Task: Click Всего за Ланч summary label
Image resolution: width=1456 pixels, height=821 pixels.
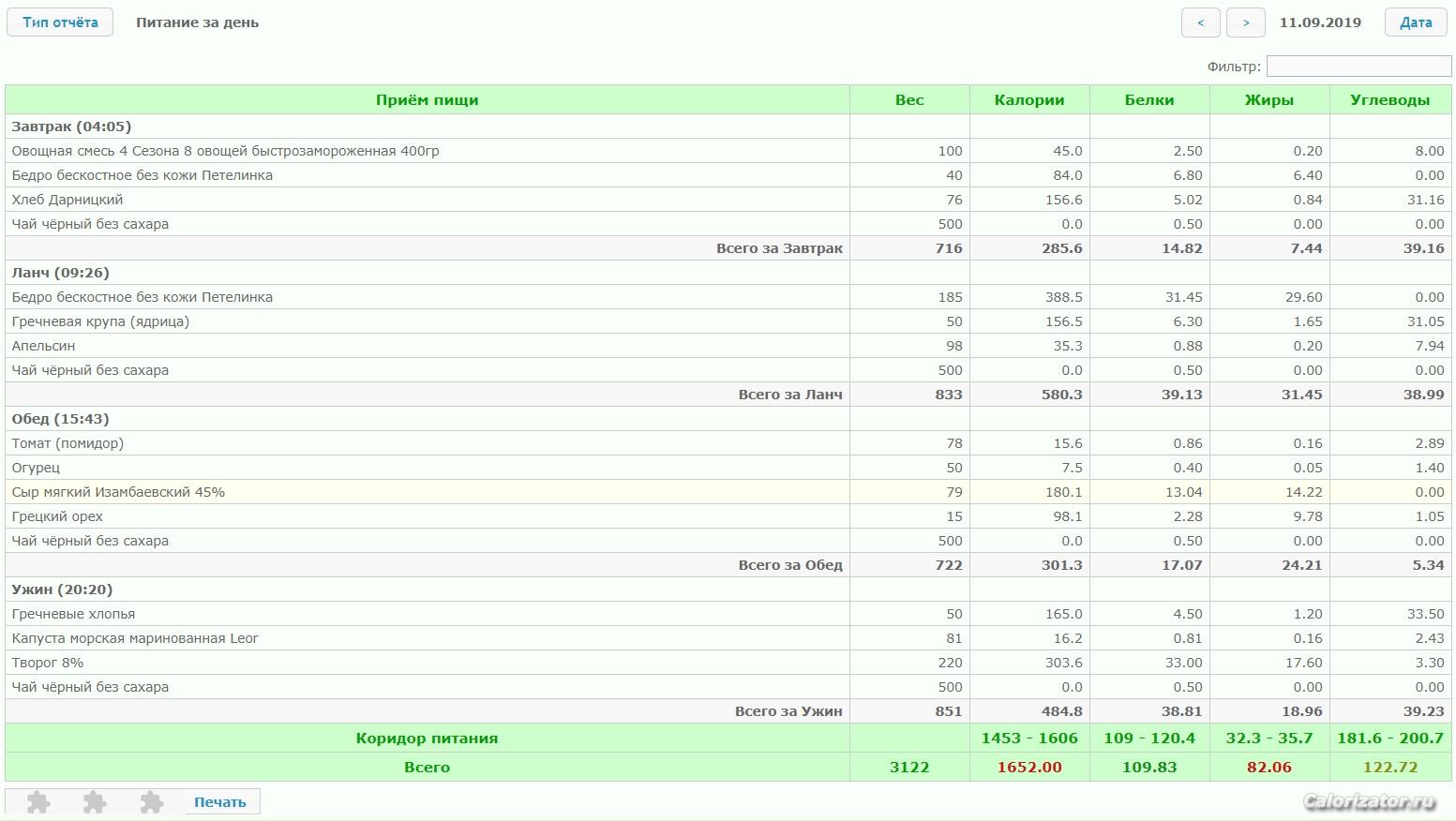Action: [790, 395]
